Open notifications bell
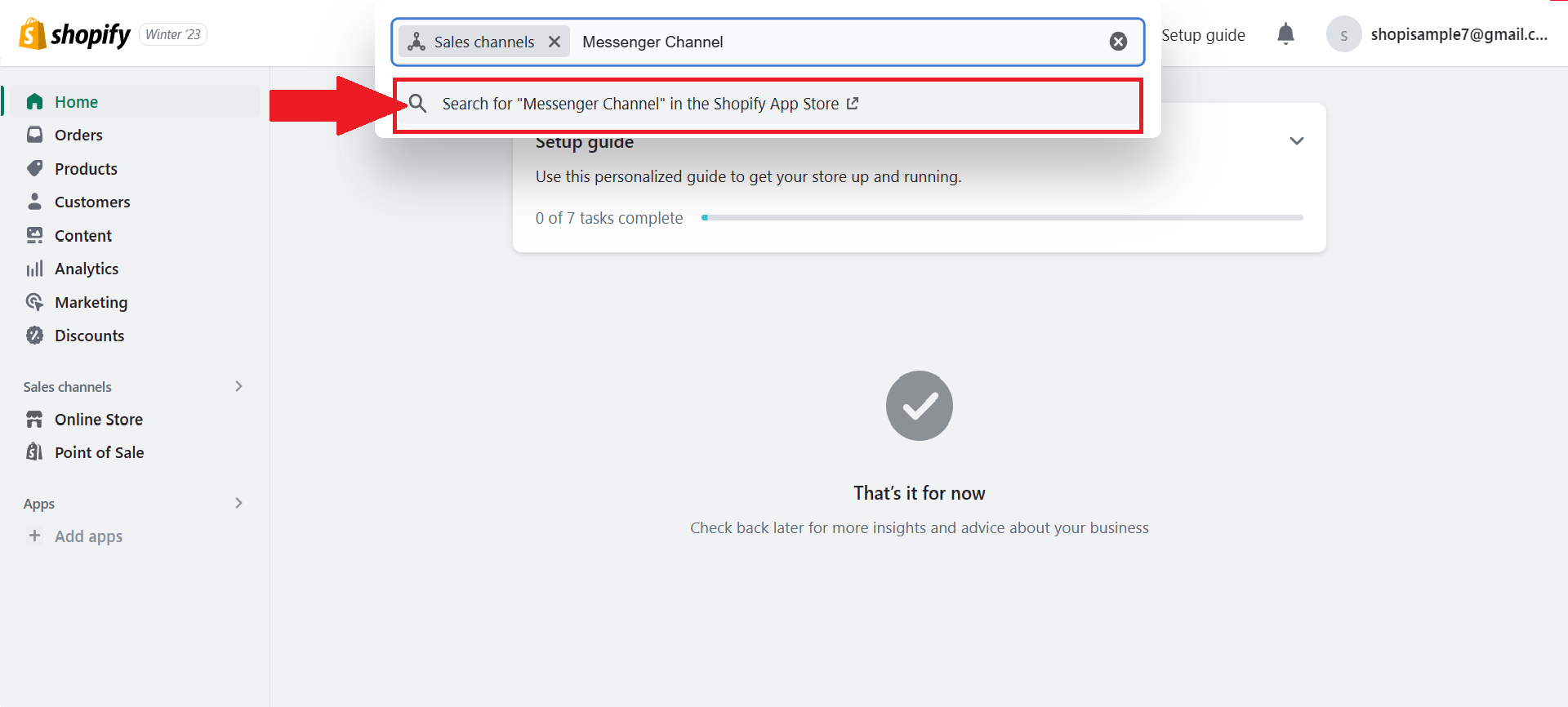 1285,34
